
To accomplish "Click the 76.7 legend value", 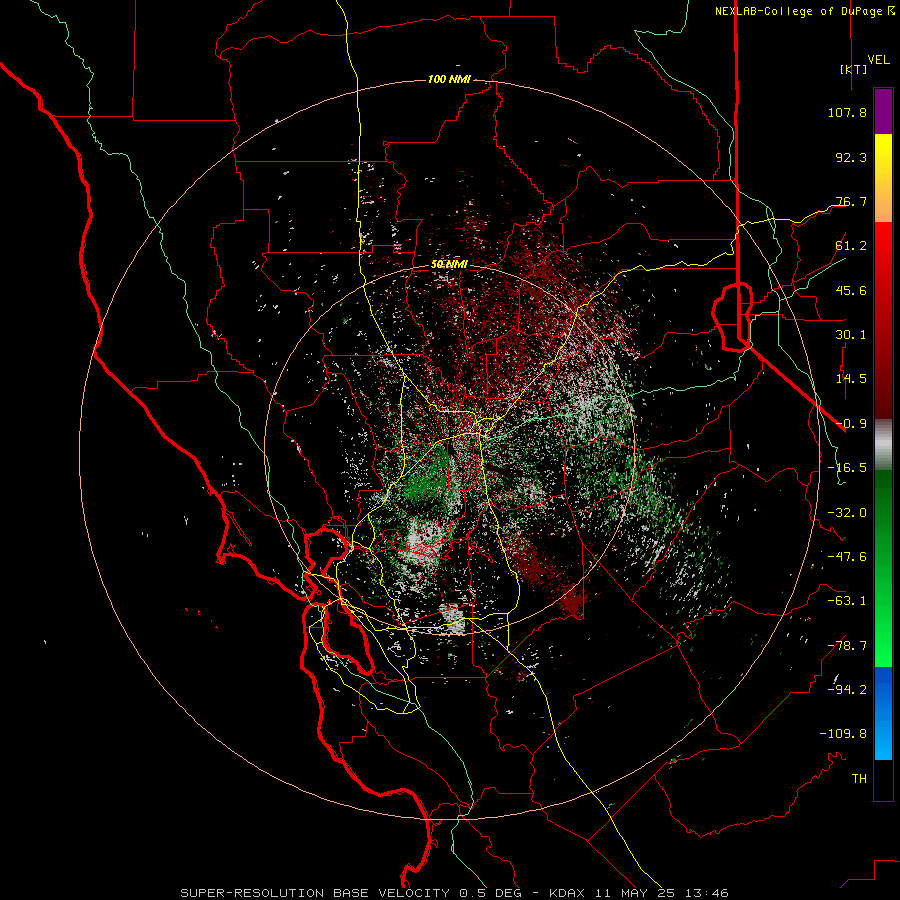I will (x=851, y=201).
